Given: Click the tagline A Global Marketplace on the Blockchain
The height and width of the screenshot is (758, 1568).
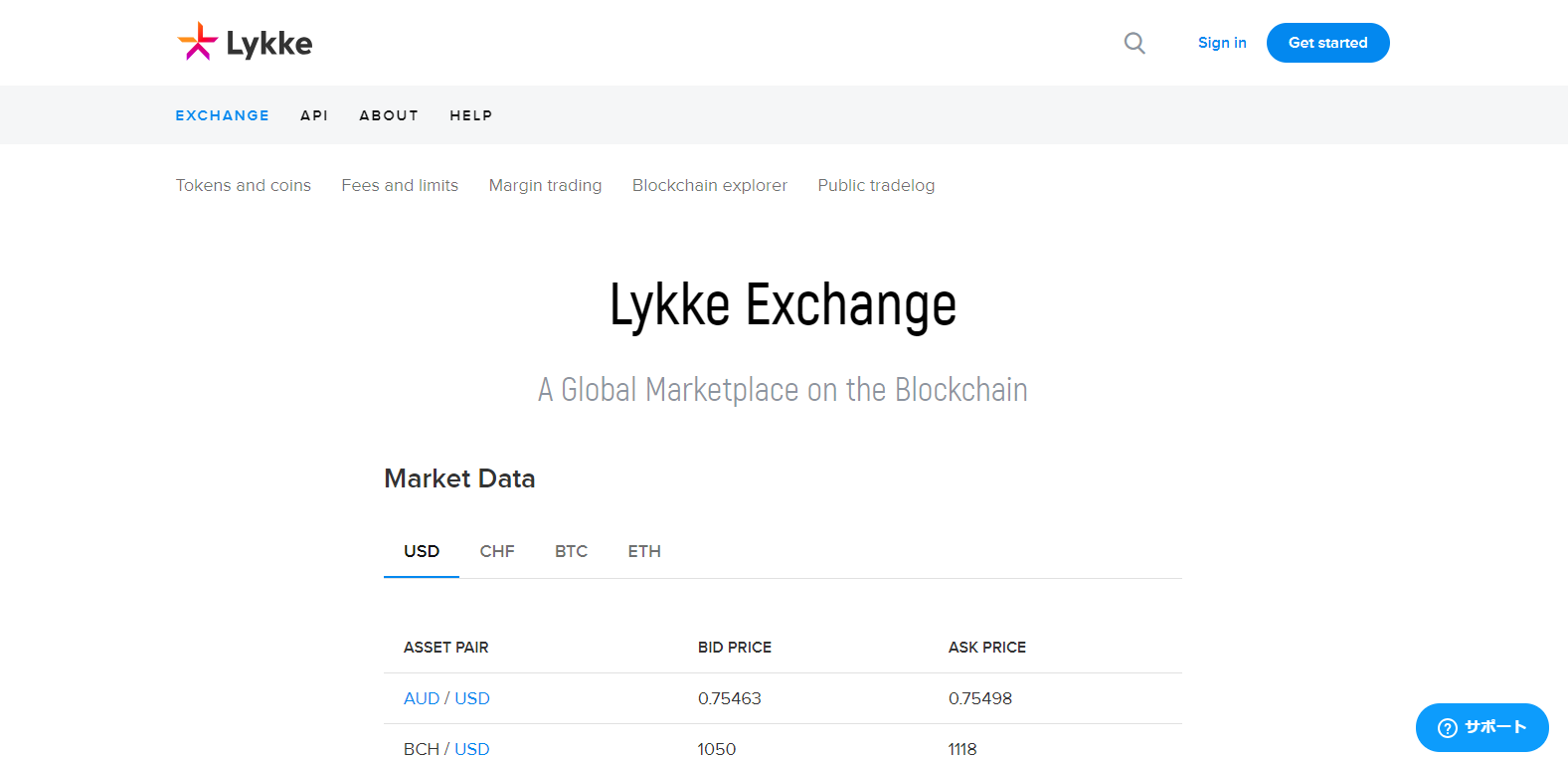Looking at the screenshot, I should pos(784,389).
